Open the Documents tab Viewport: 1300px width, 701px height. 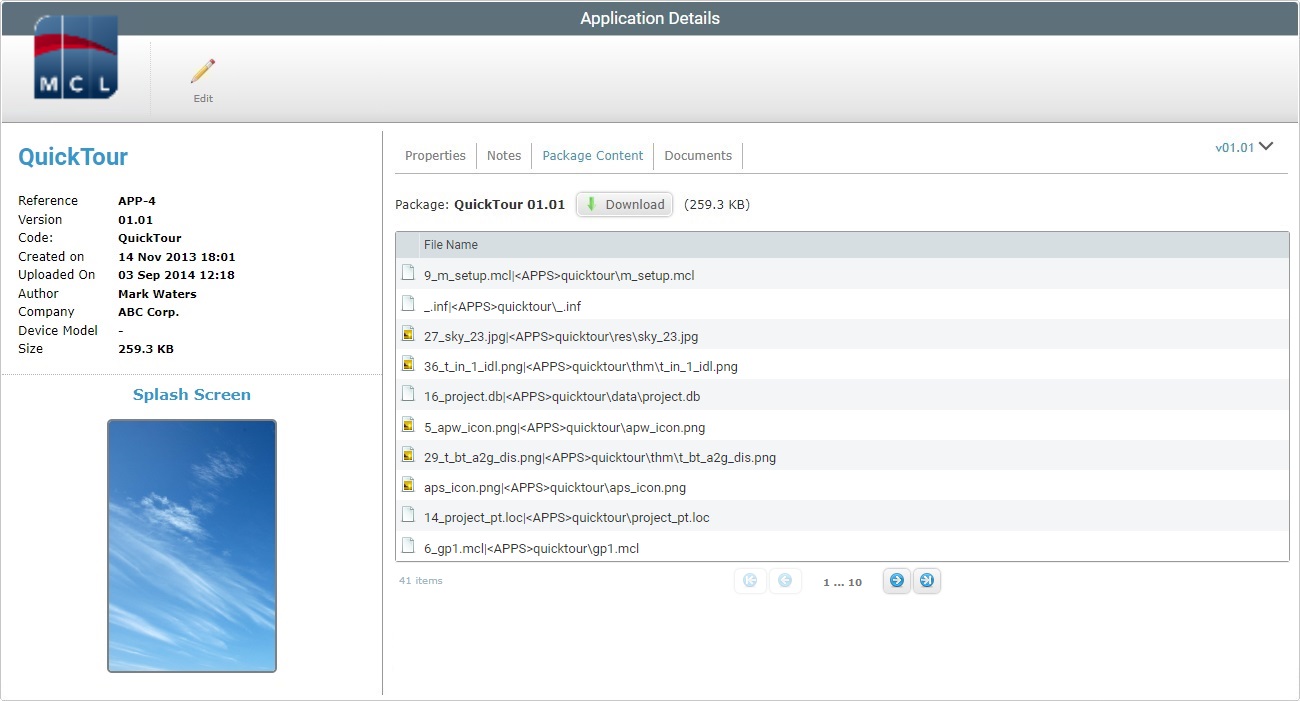coord(697,155)
